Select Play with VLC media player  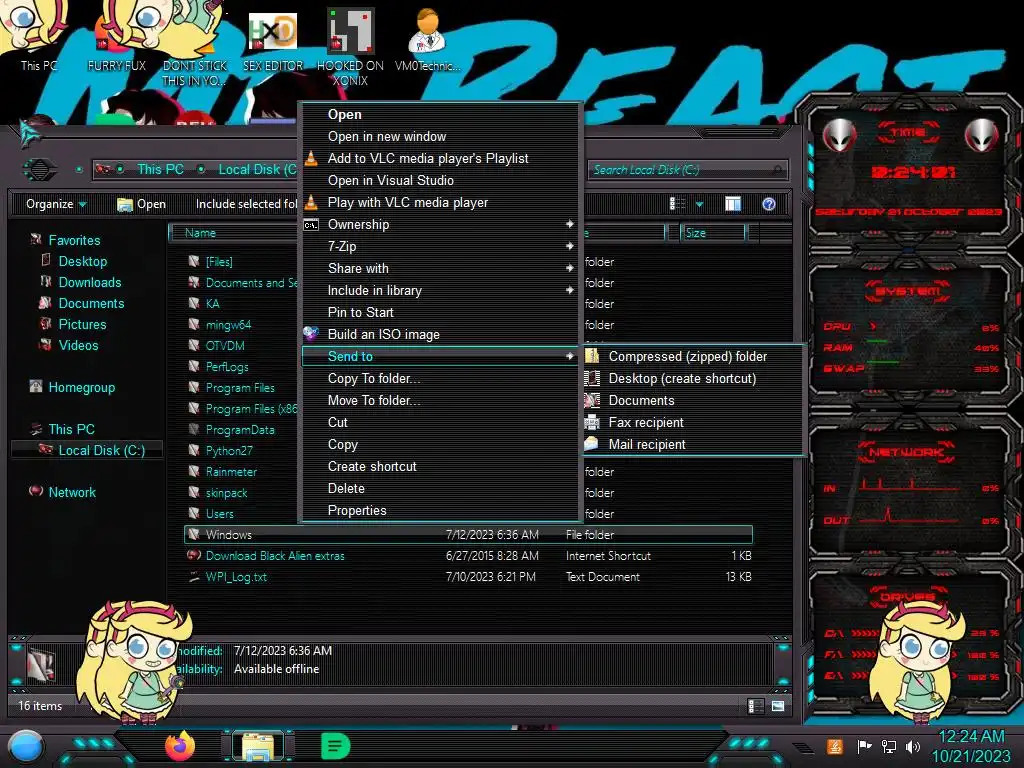coord(441,202)
